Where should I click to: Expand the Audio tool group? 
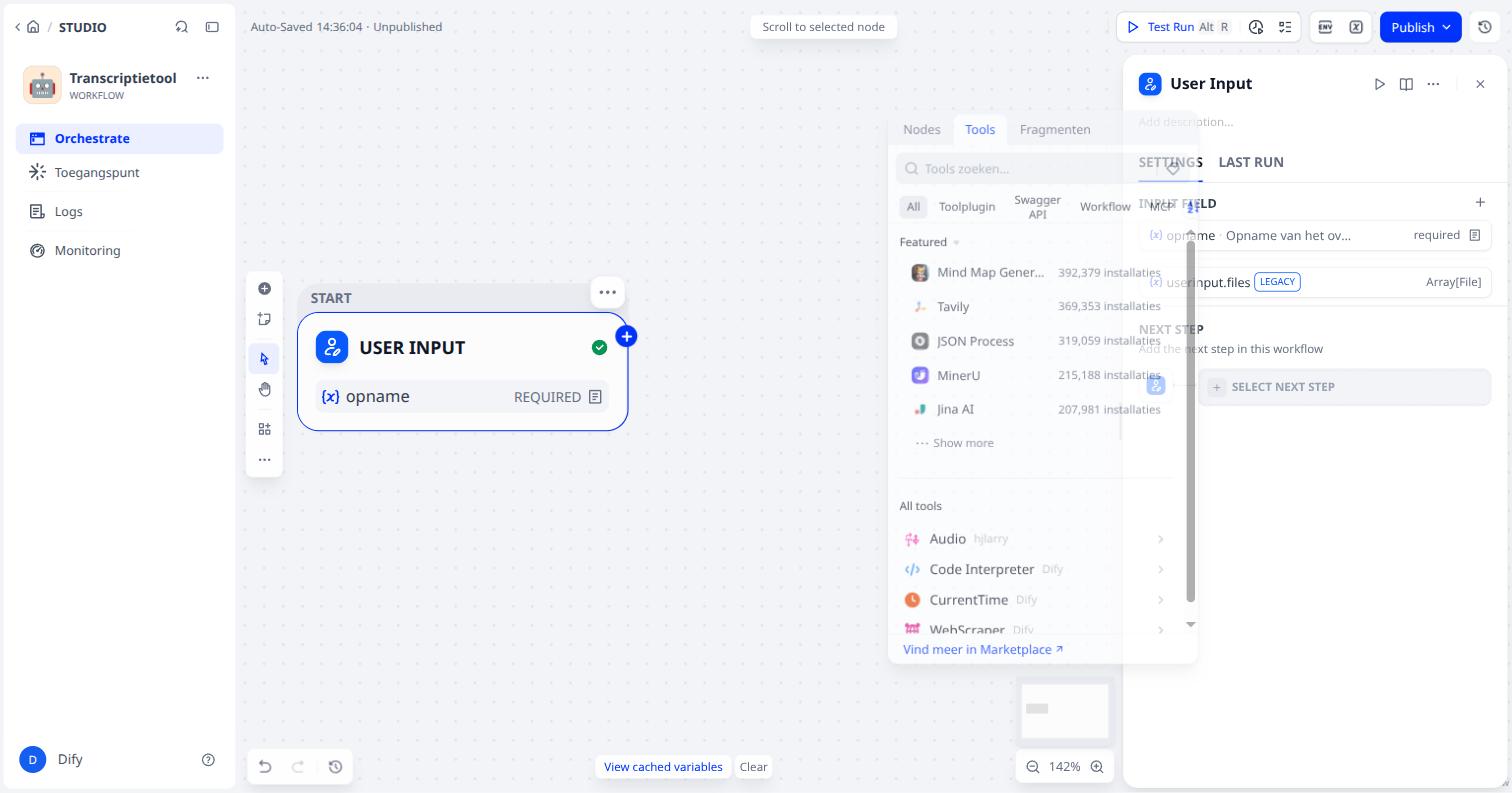coord(1034,539)
